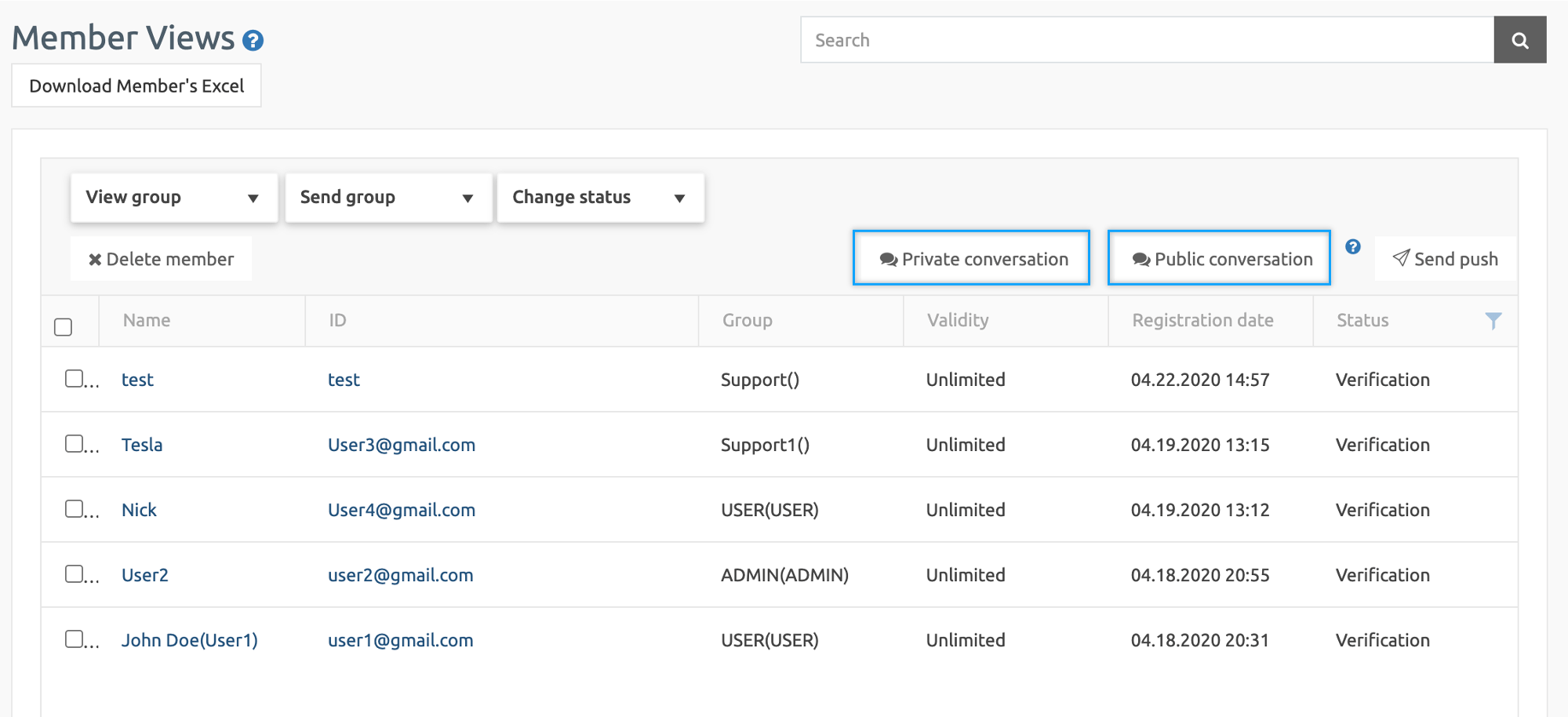Viewport: 1568px width, 717px height.
Task: Select the checkbox for Nick
Action: [x=74, y=509]
